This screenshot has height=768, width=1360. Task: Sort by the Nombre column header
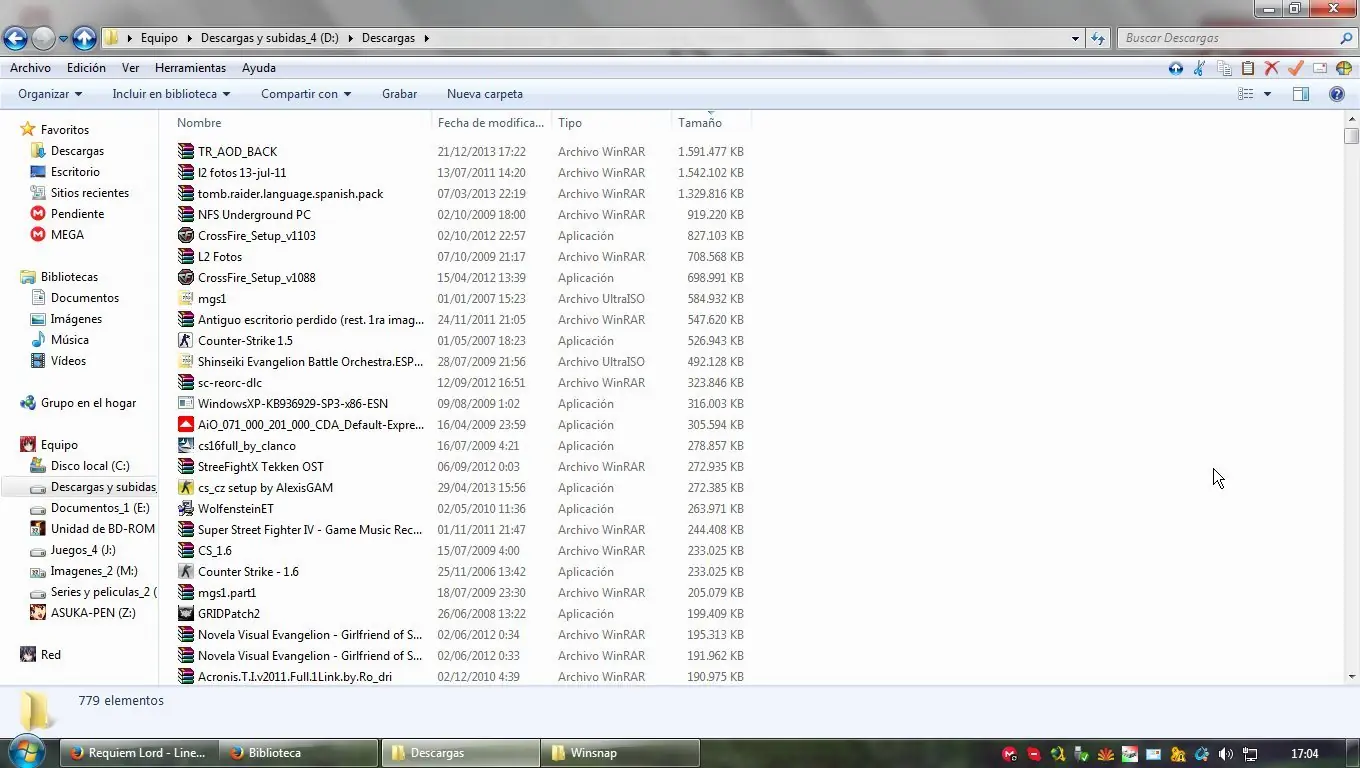[x=301, y=123]
